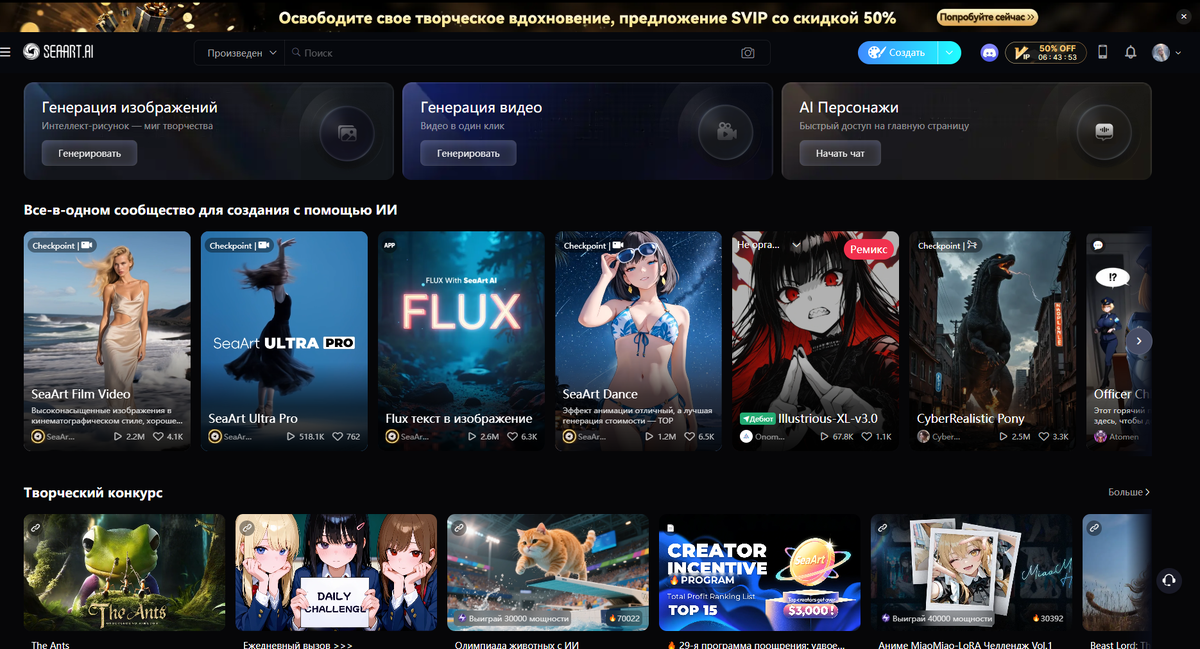
Task: Open the mobile app icon
Action: pyautogui.click(x=1102, y=52)
